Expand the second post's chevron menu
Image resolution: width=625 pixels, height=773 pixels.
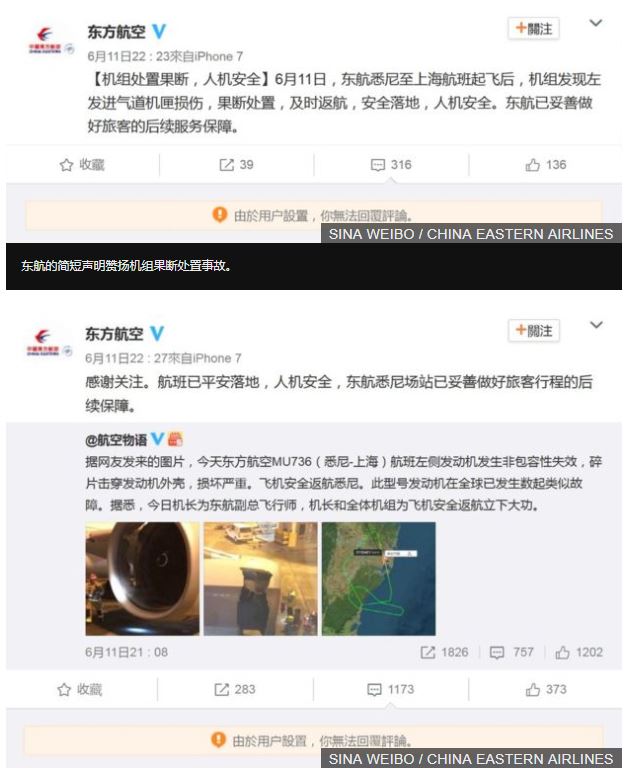[x=596, y=325]
